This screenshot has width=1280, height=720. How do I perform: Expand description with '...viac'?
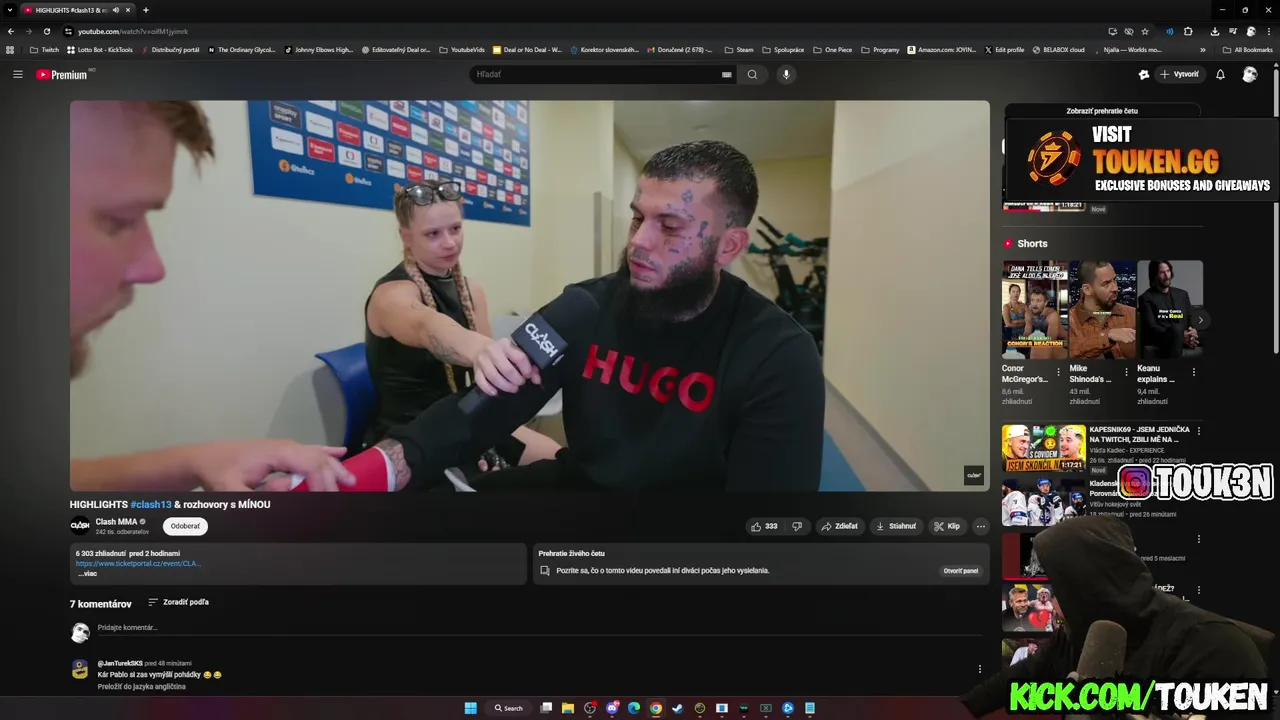pos(87,574)
